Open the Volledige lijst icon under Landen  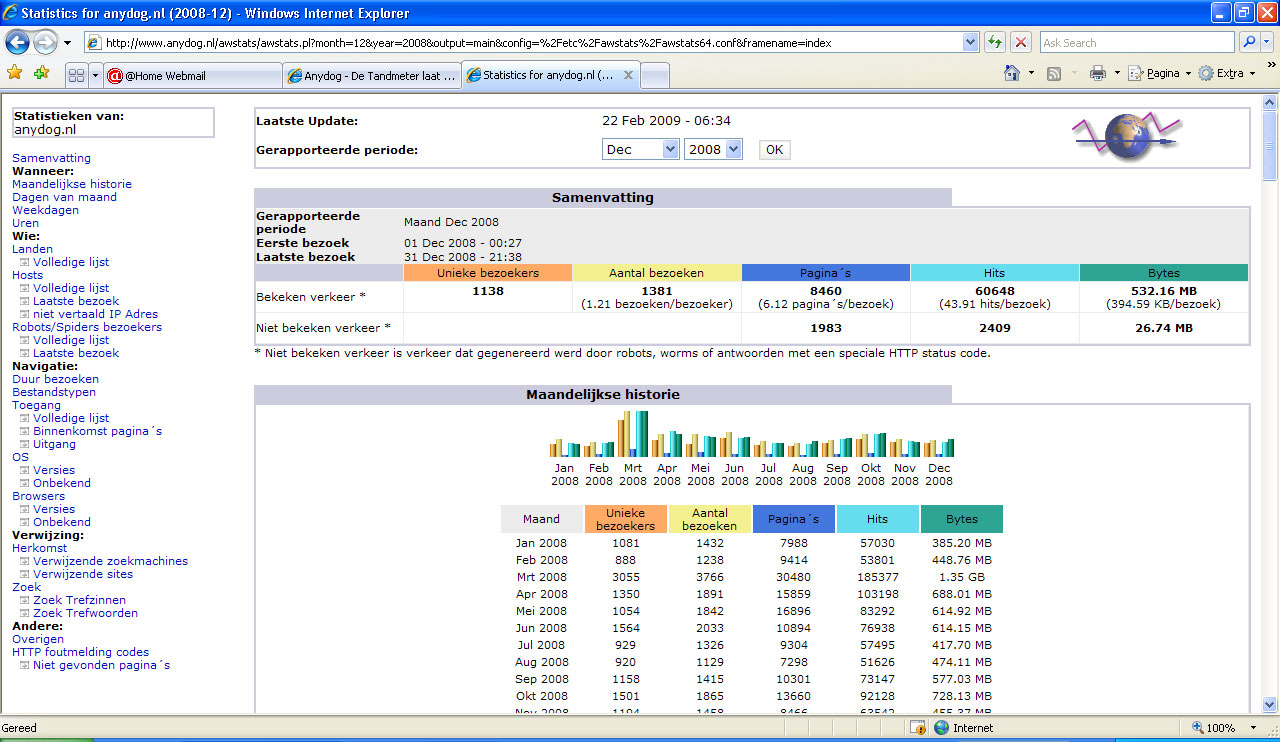[25, 262]
